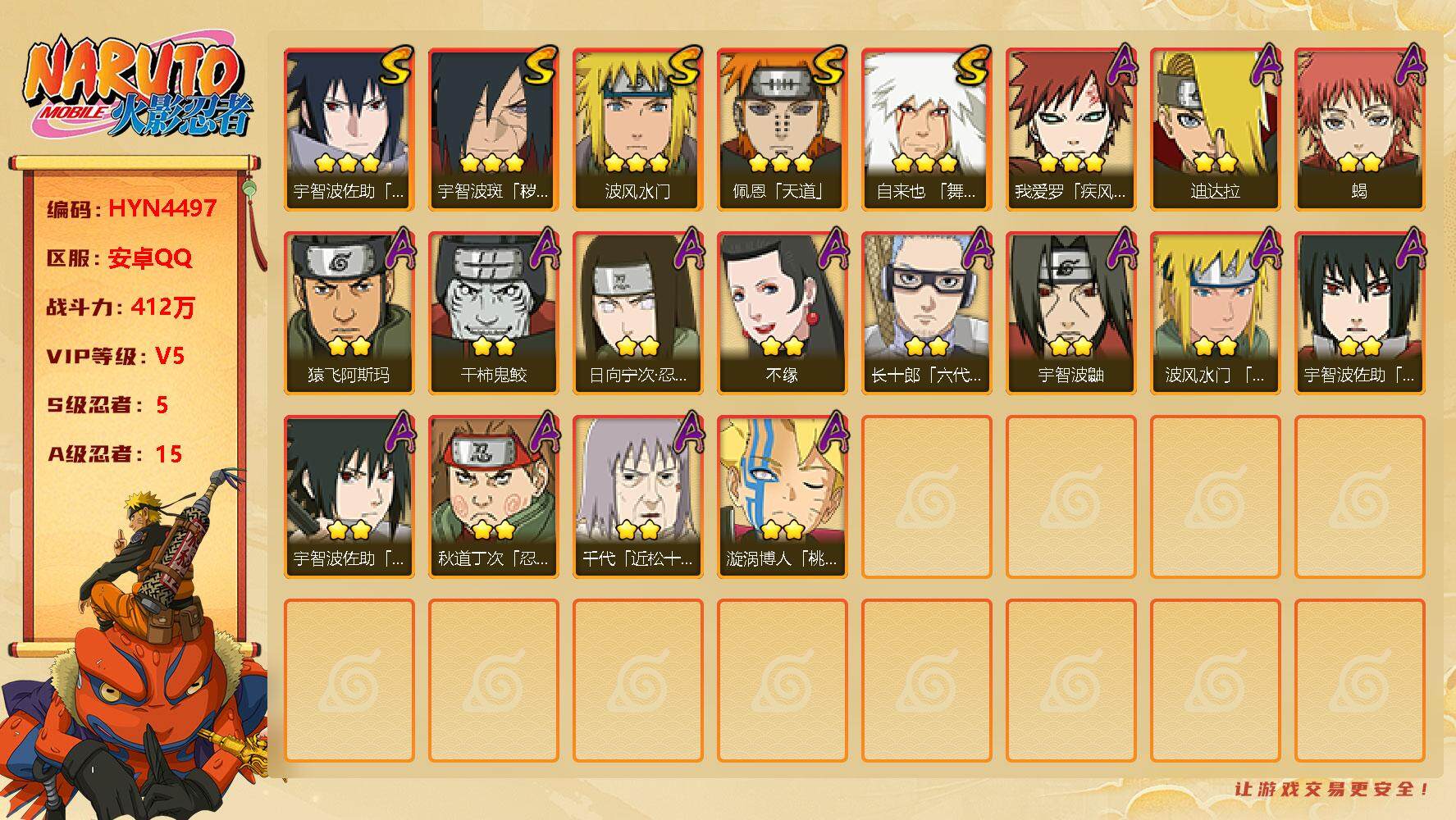Click the 我爱罗「疾风」 ninja card

(1070, 130)
